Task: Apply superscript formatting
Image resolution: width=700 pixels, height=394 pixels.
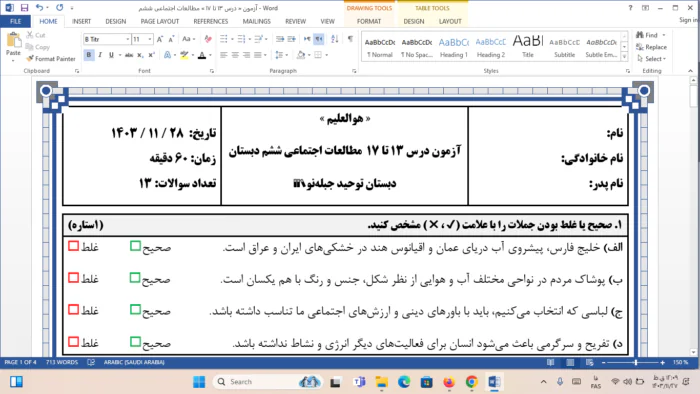Action: pyautogui.click(x=151, y=55)
